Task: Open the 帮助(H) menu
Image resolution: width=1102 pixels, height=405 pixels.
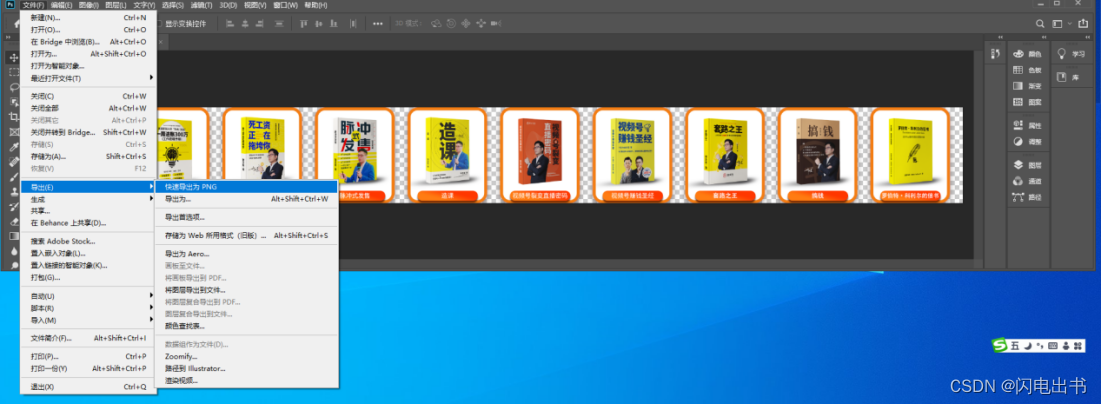Action: 316,5
